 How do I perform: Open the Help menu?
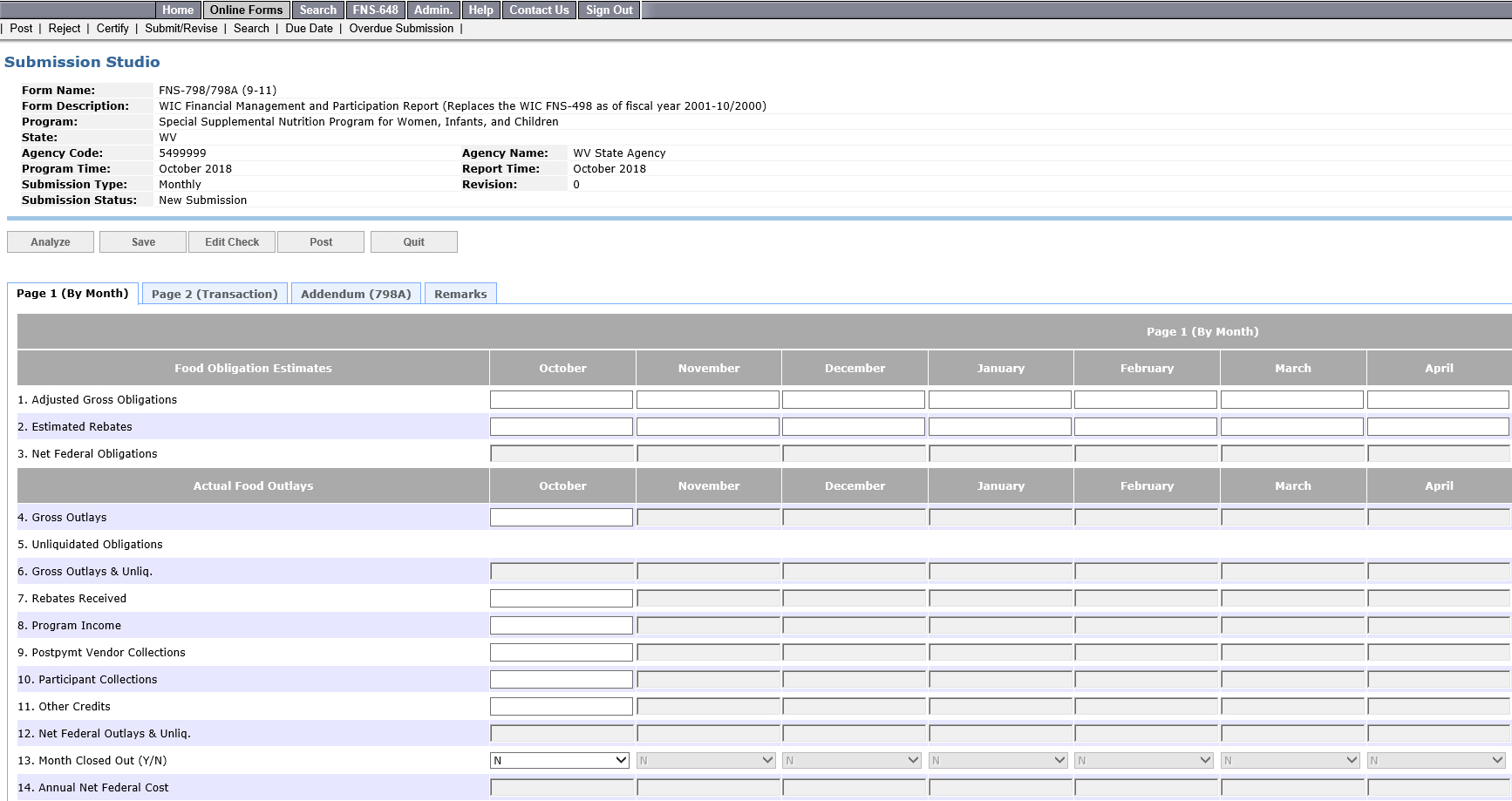(480, 10)
